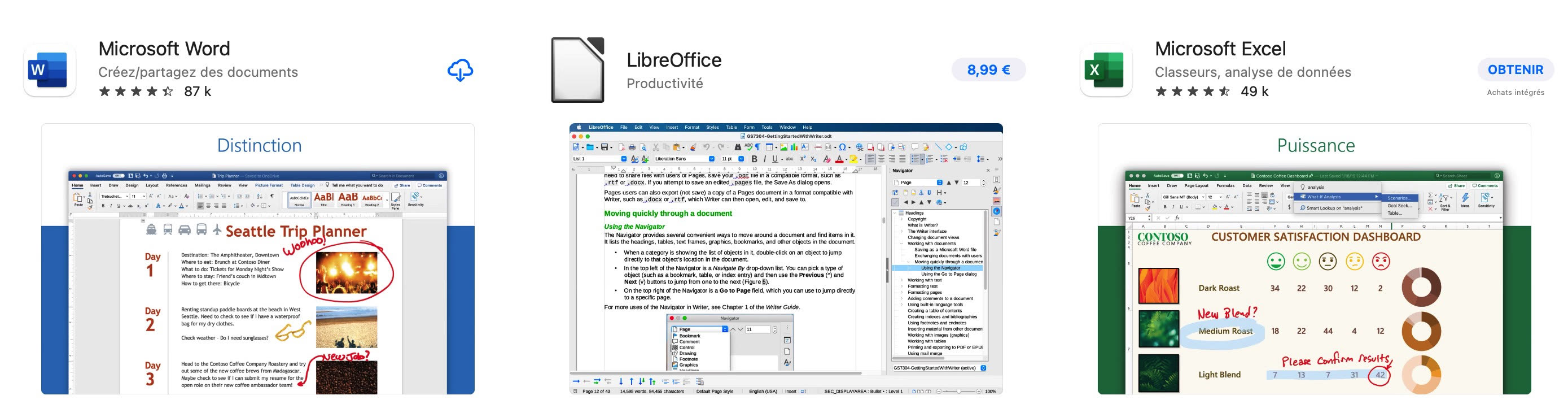The image size is (1568, 417).
Task: Open the Microsoft Word app icon
Action: point(49,69)
